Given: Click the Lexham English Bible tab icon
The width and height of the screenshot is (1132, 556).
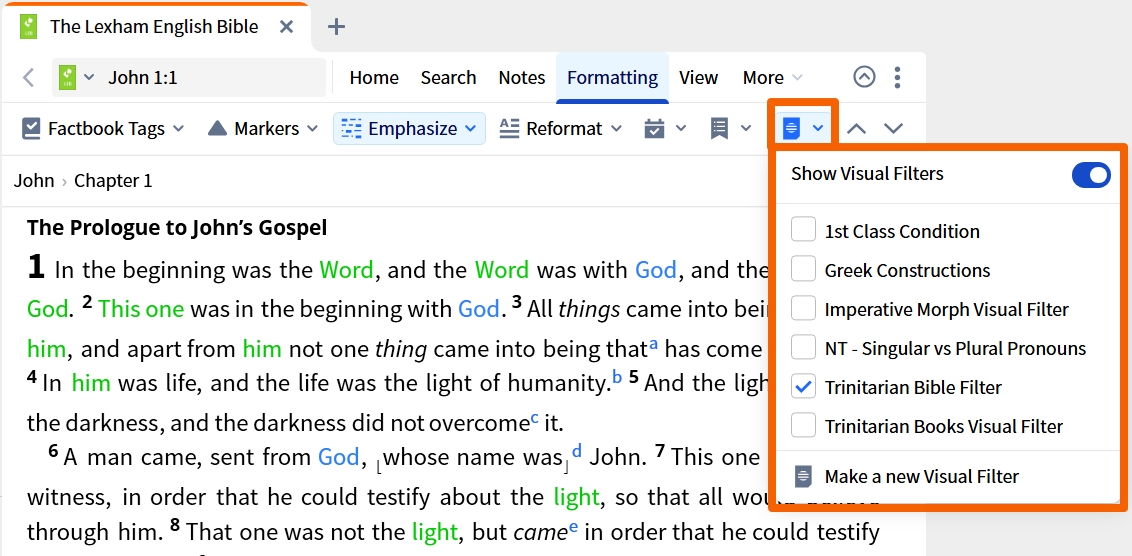Looking at the screenshot, I should click(28, 27).
